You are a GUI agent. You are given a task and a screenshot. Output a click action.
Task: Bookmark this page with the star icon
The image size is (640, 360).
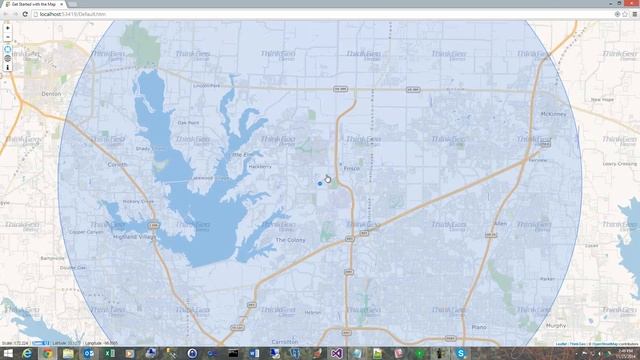tap(625, 14)
